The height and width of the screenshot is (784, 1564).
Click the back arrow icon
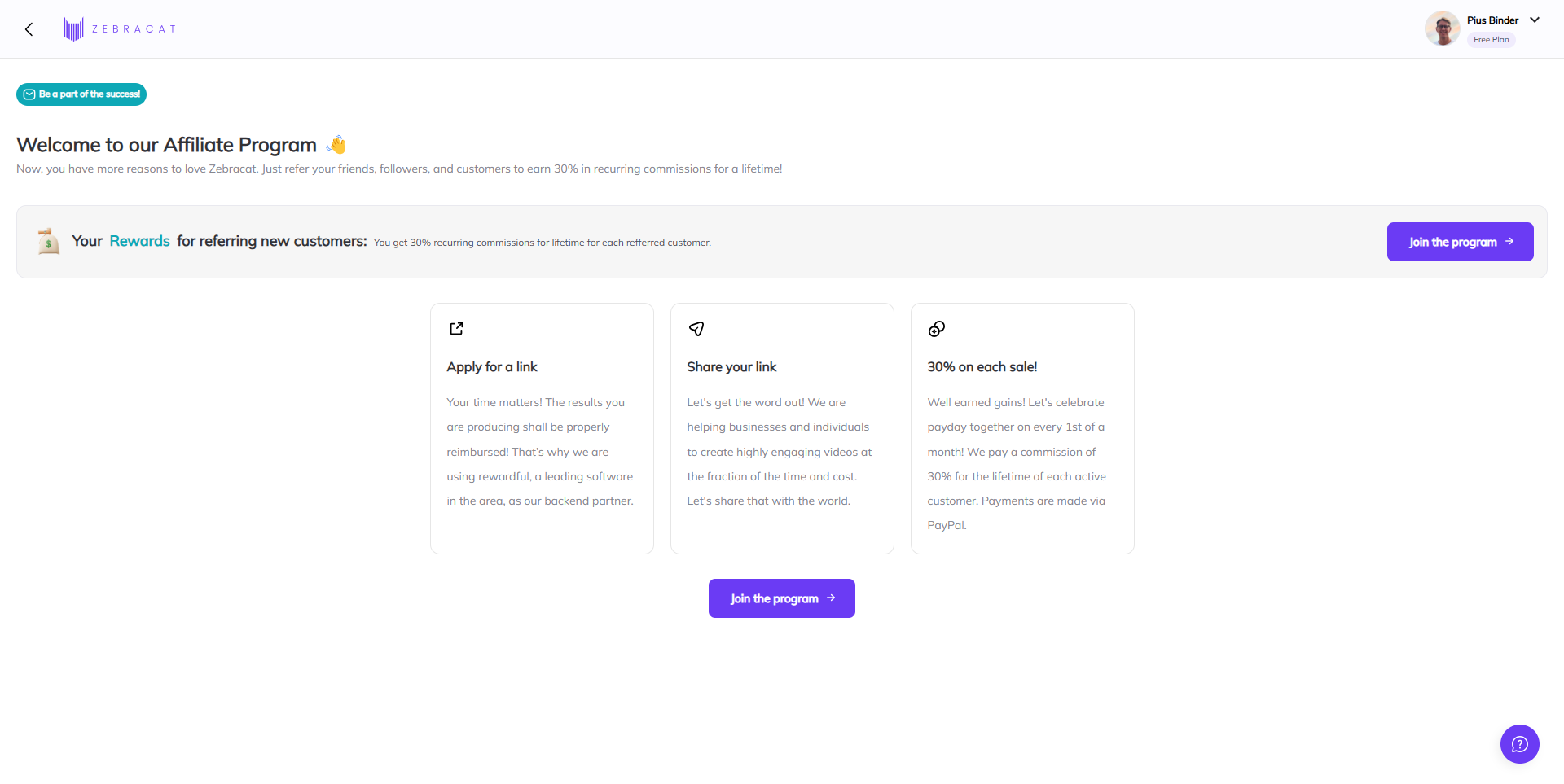(x=29, y=29)
